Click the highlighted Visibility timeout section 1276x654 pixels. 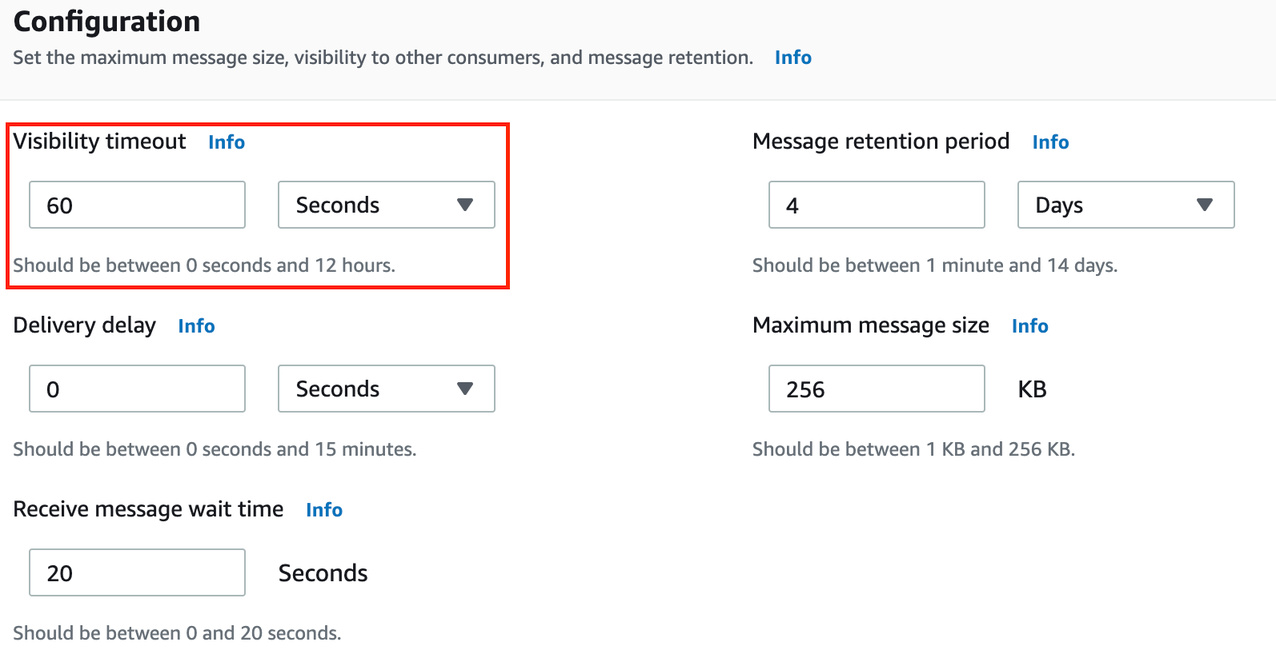(257, 205)
